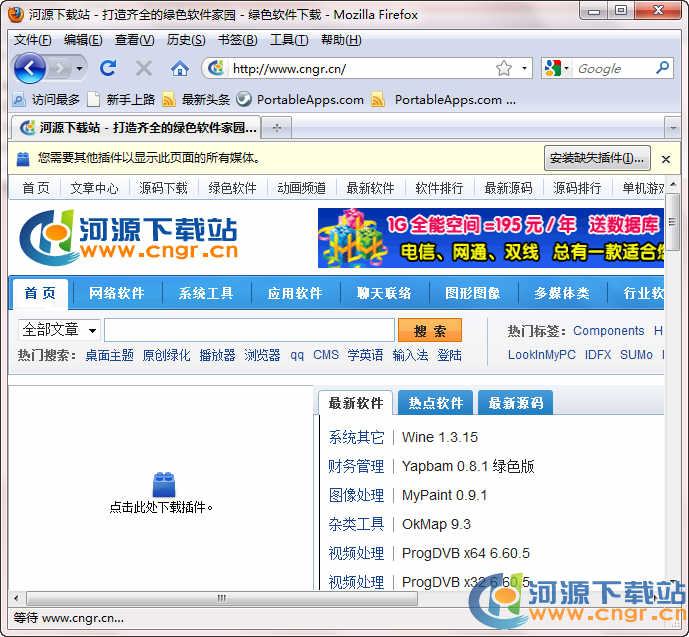Click the blue plugin block icon

coord(163,485)
